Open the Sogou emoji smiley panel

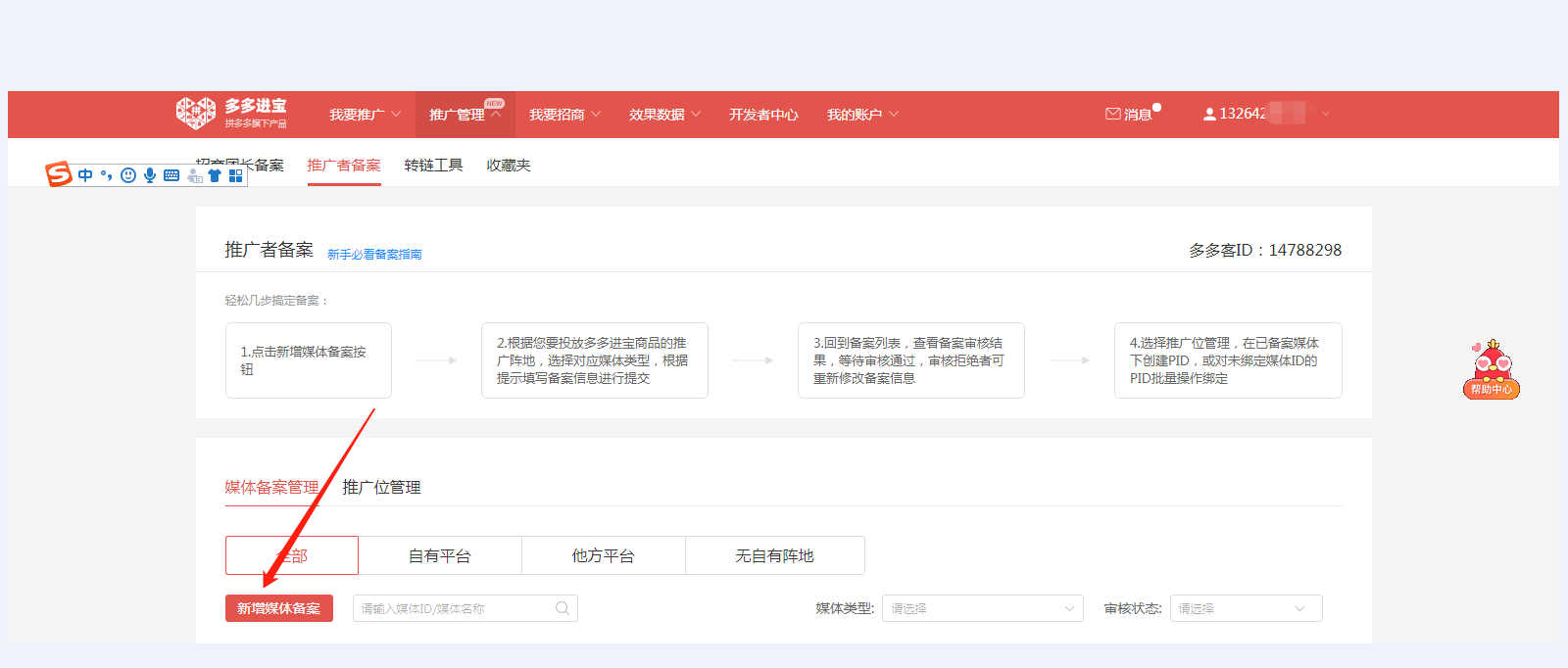click(x=128, y=175)
